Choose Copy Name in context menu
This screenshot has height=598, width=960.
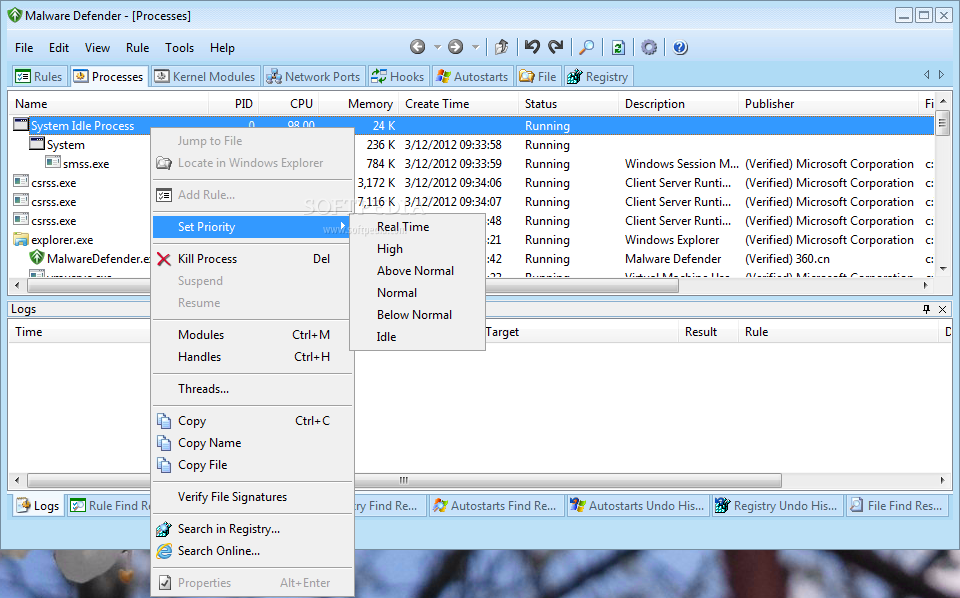point(253,443)
